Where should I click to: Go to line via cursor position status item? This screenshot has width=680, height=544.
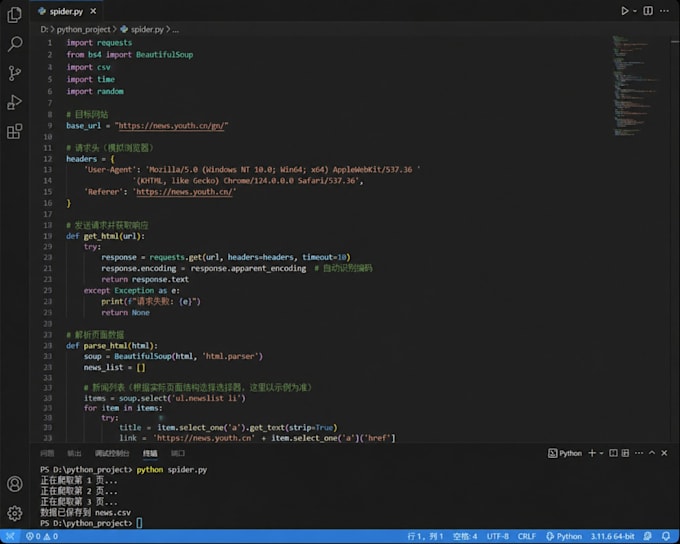click(425, 537)
